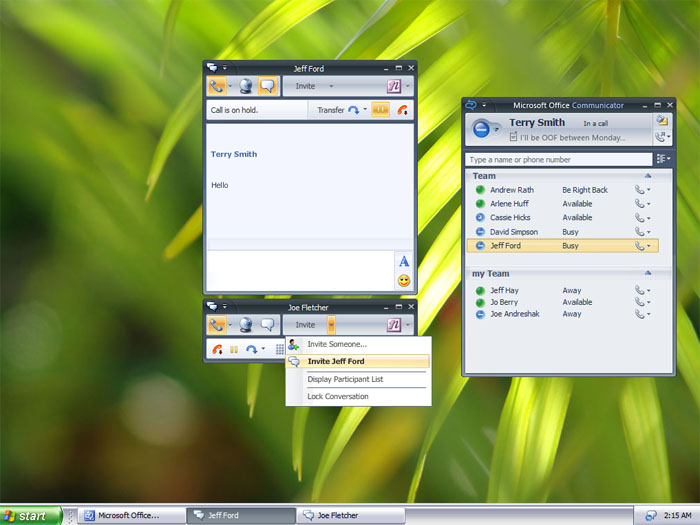Select Arlene Huff contact

click(562, 204)
